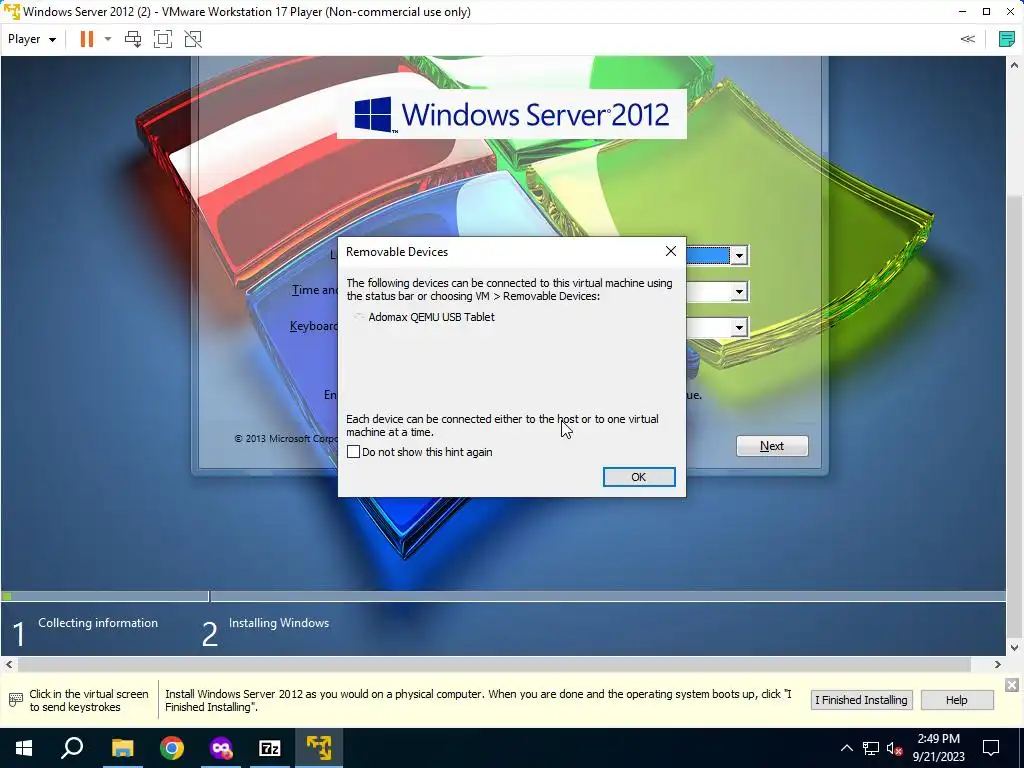Show hidden system tray icons
The image size is (1024, 768).
click(x=846, y=748)
